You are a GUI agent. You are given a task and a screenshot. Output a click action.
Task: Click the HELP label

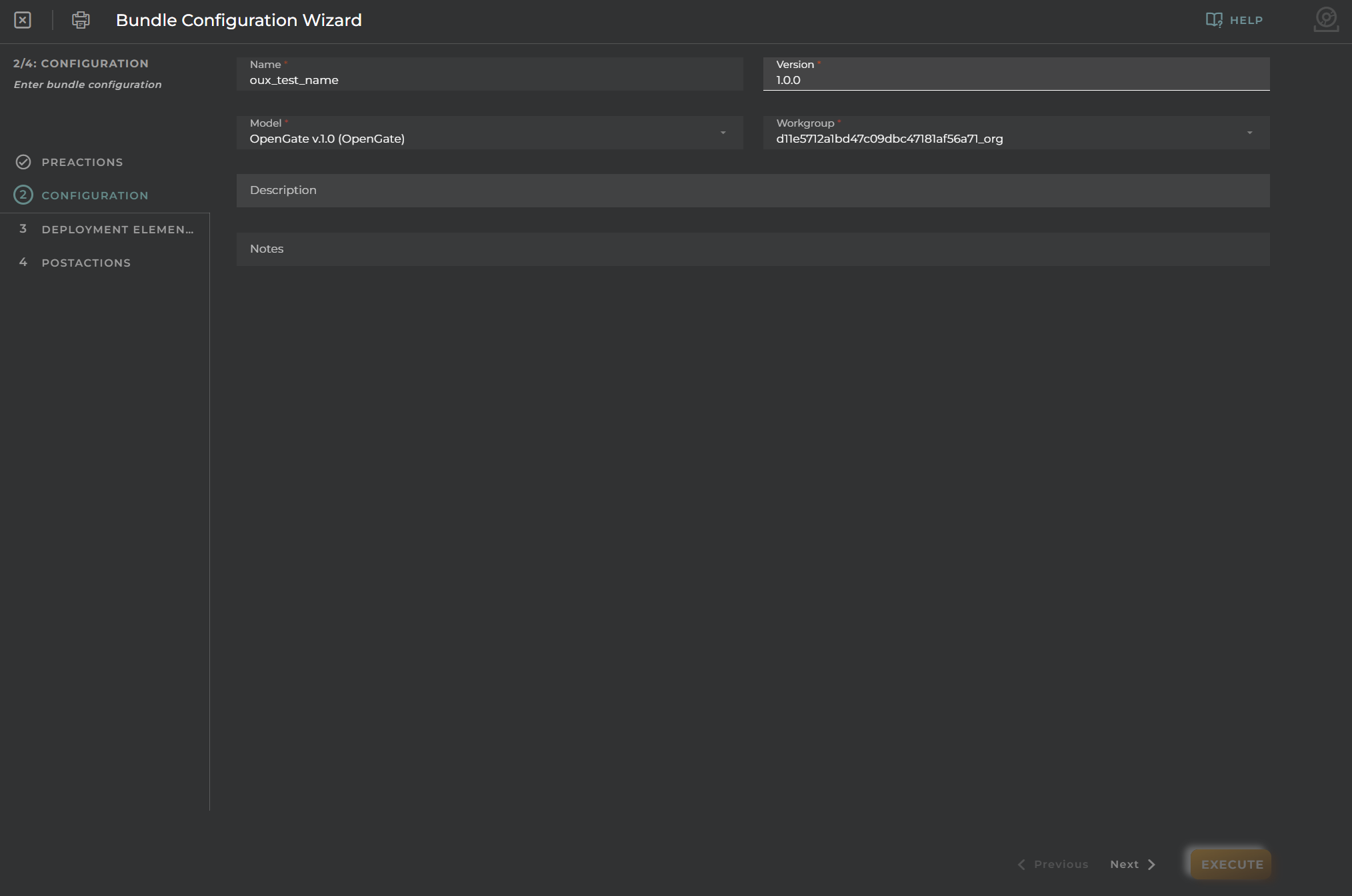pos(1246,20)
